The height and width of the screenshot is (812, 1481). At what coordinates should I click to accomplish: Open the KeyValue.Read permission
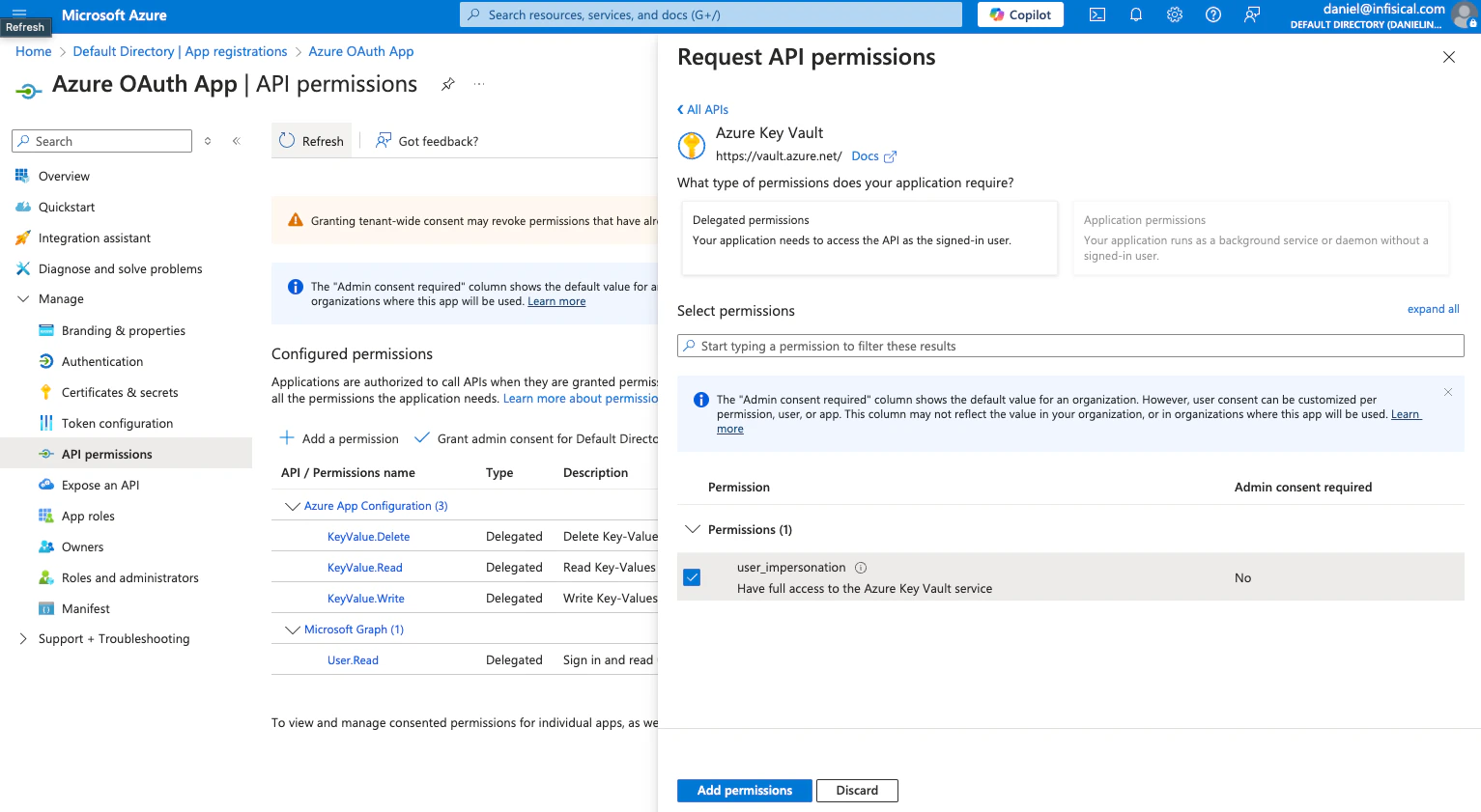[365, 568]
